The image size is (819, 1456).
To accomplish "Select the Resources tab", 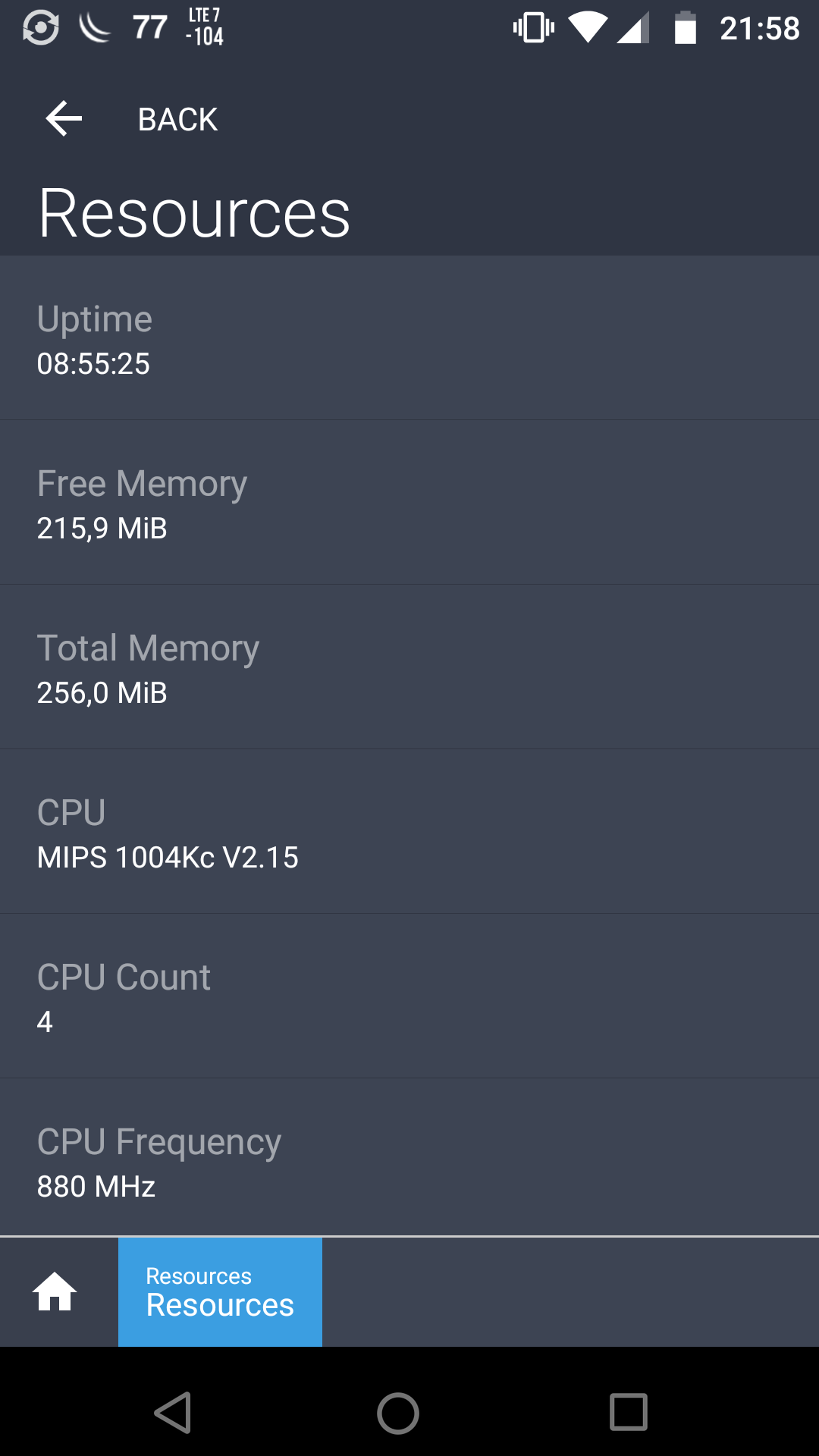I will pos(219,1291).
